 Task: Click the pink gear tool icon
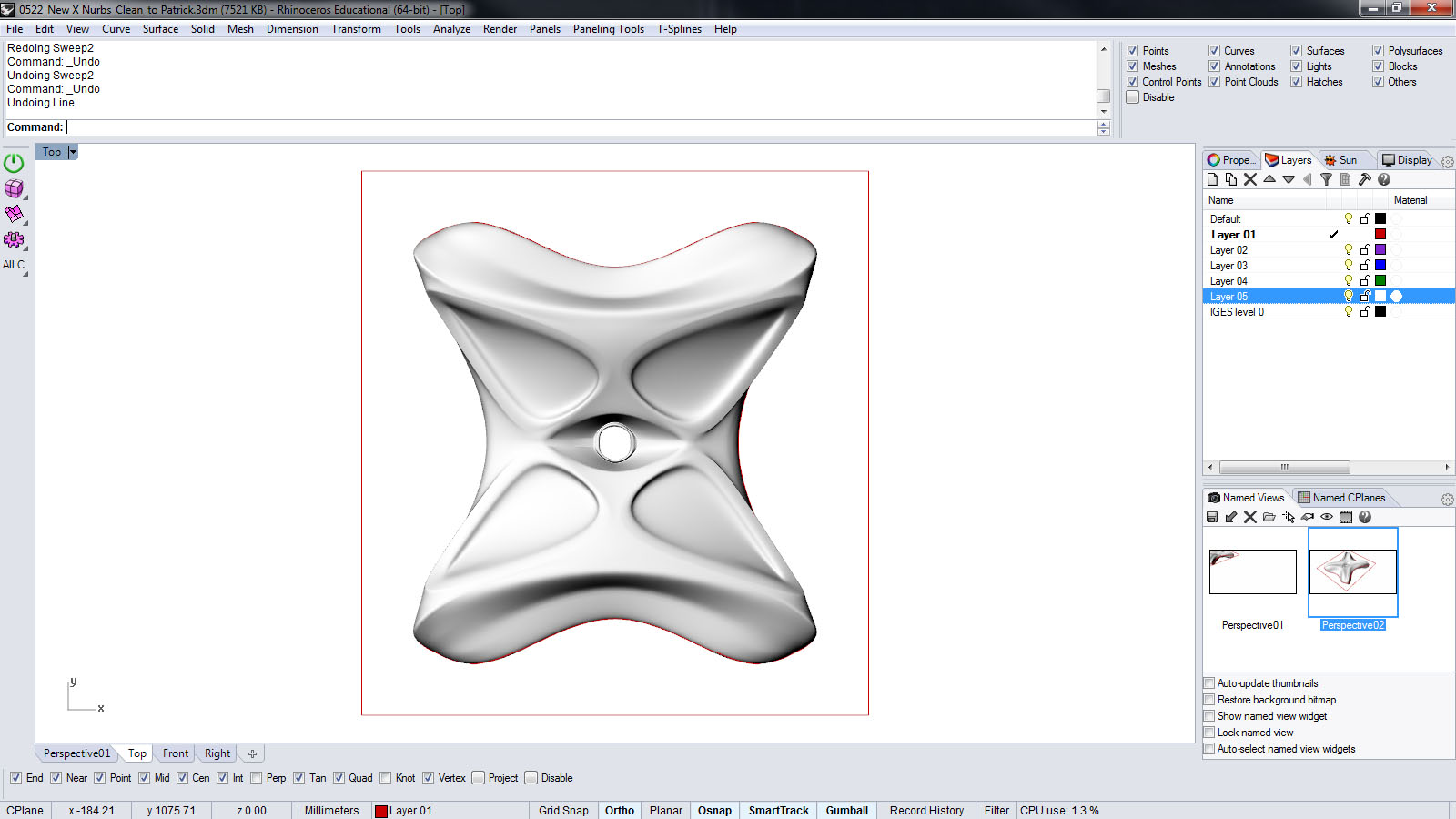point(14,240)
